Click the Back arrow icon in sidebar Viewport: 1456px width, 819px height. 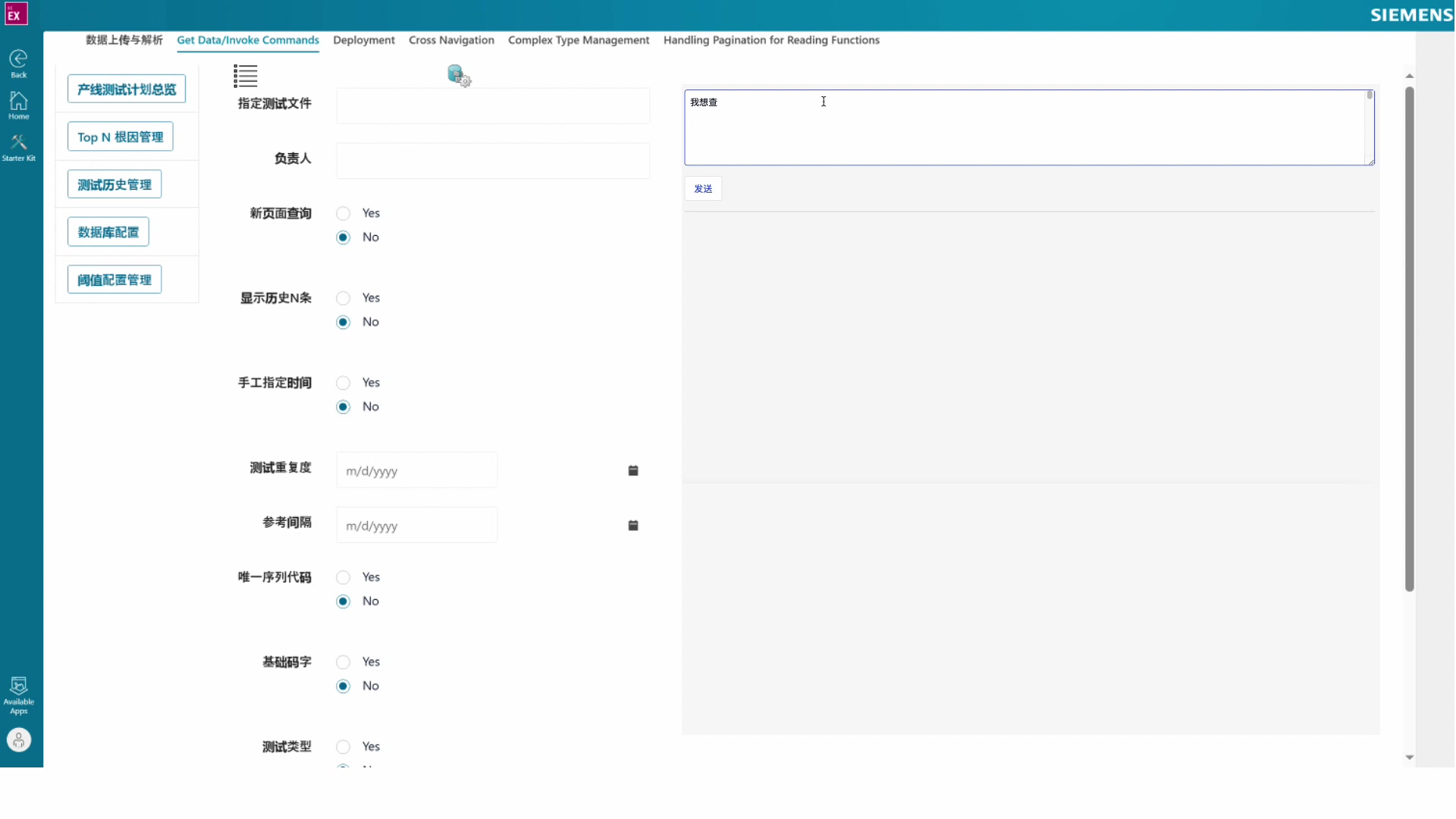[18, 60]
